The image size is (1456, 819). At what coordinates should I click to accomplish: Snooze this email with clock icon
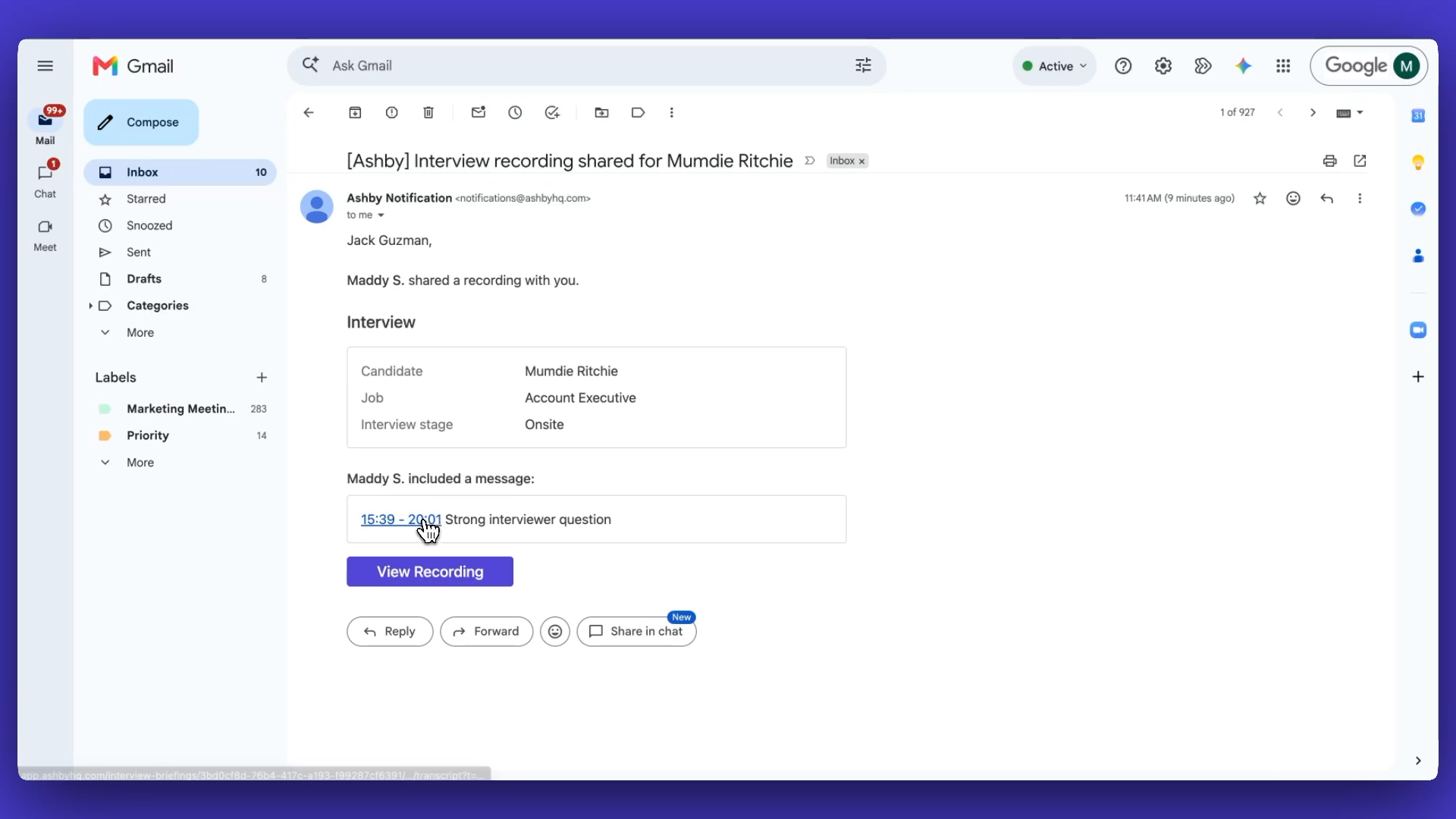click(x=515, y=113)
